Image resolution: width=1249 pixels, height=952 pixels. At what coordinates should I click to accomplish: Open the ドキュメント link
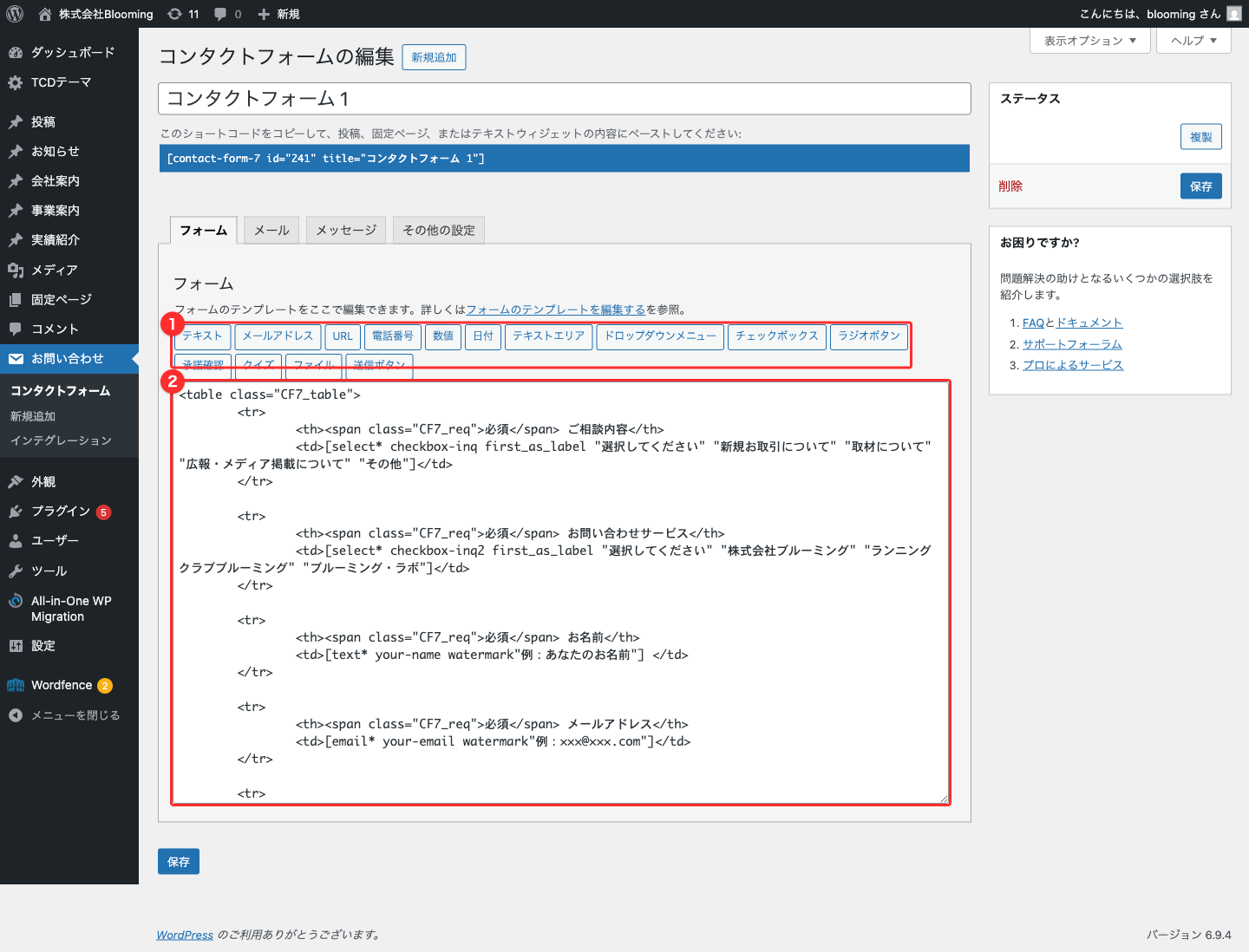pyautogui.click(x=1089, y=323)
